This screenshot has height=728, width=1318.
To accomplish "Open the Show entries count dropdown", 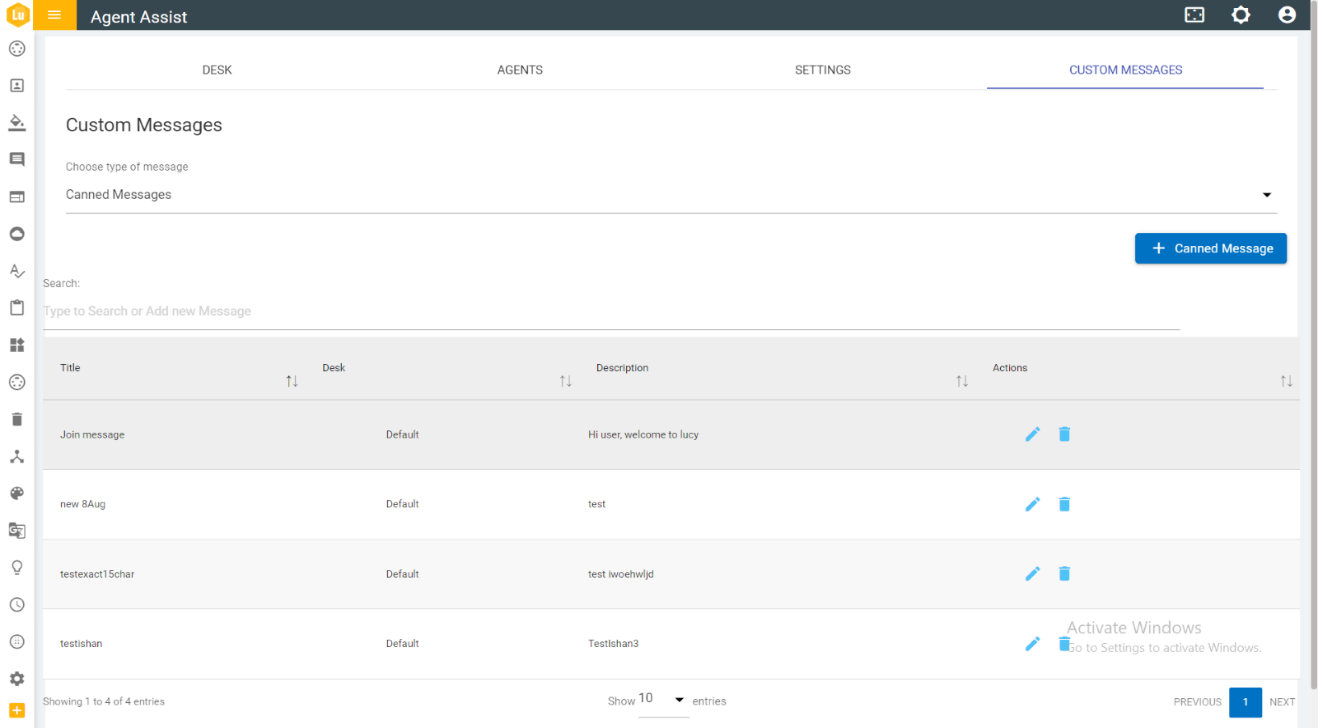I will [x=662, y=700].
